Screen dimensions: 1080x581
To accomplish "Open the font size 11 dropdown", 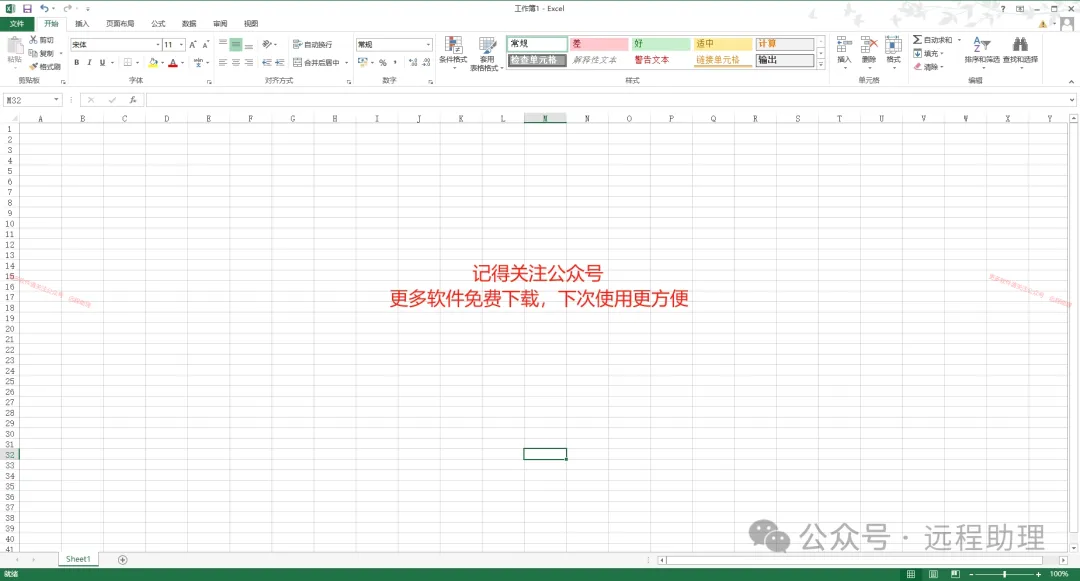I will [x=181, y=44].
